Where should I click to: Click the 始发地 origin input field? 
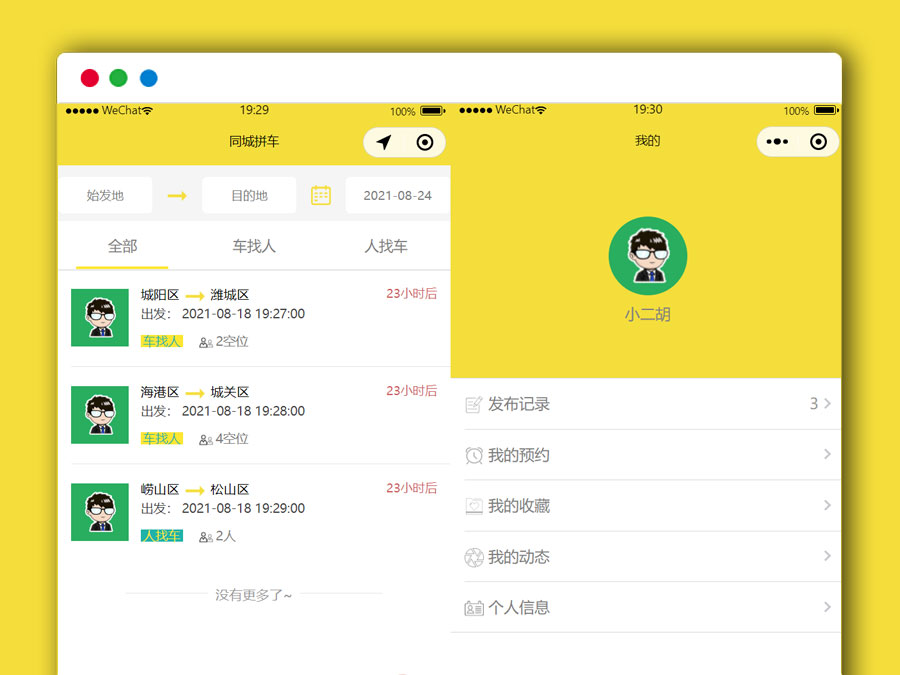tap(105, 195)
